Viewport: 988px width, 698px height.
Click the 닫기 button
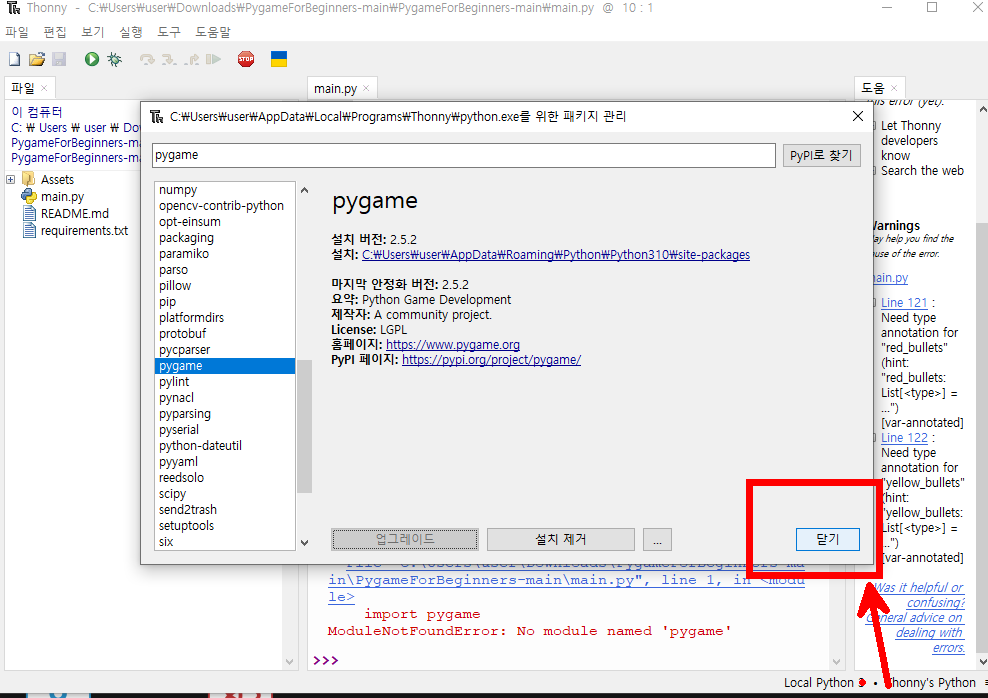[x=827, y=539]
